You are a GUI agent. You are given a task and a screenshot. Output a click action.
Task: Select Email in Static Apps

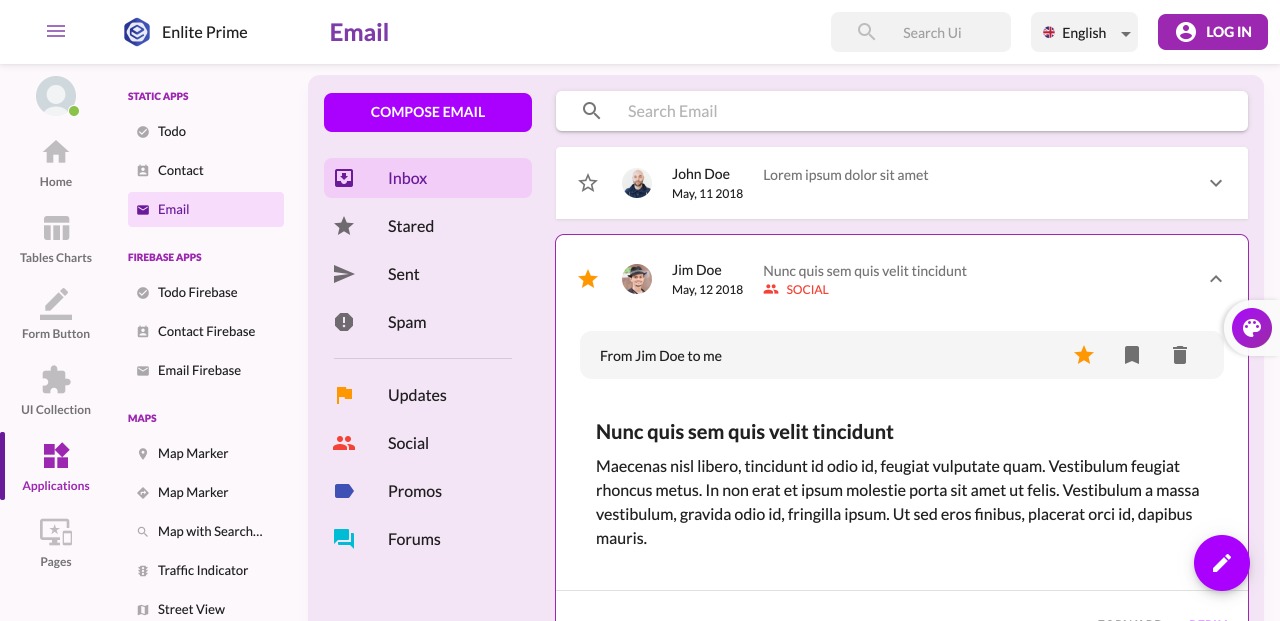coord(206,209)
